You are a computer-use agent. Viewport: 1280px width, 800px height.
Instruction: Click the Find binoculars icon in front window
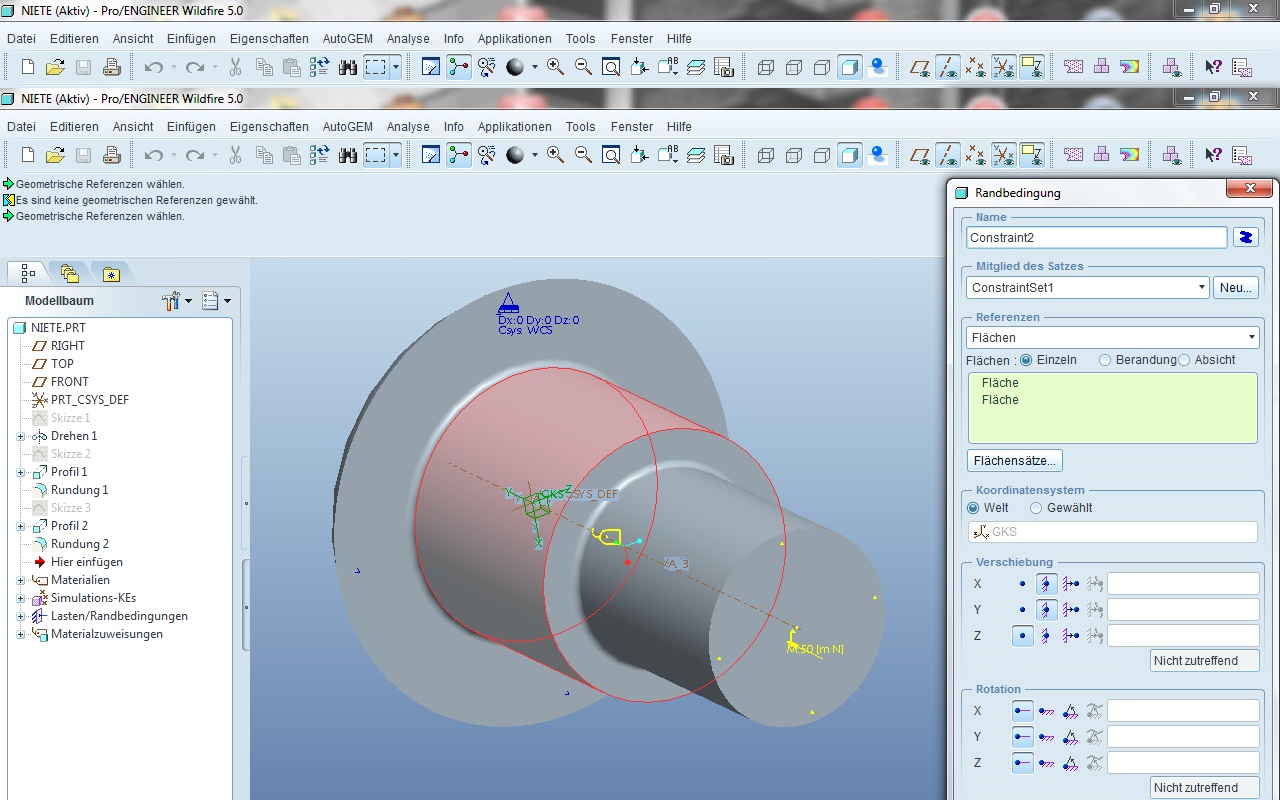(348, 155)
